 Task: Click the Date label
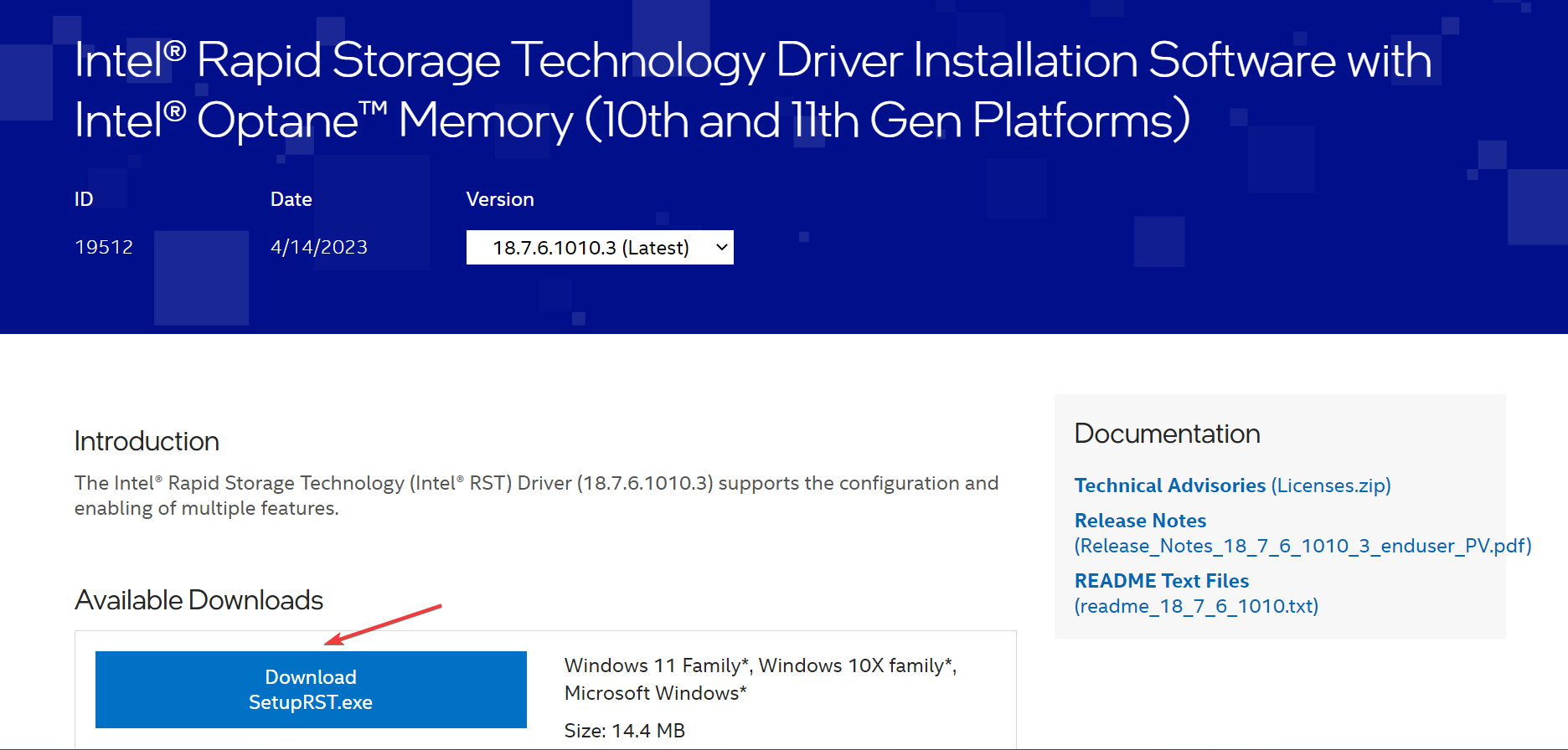coord(291,199)
